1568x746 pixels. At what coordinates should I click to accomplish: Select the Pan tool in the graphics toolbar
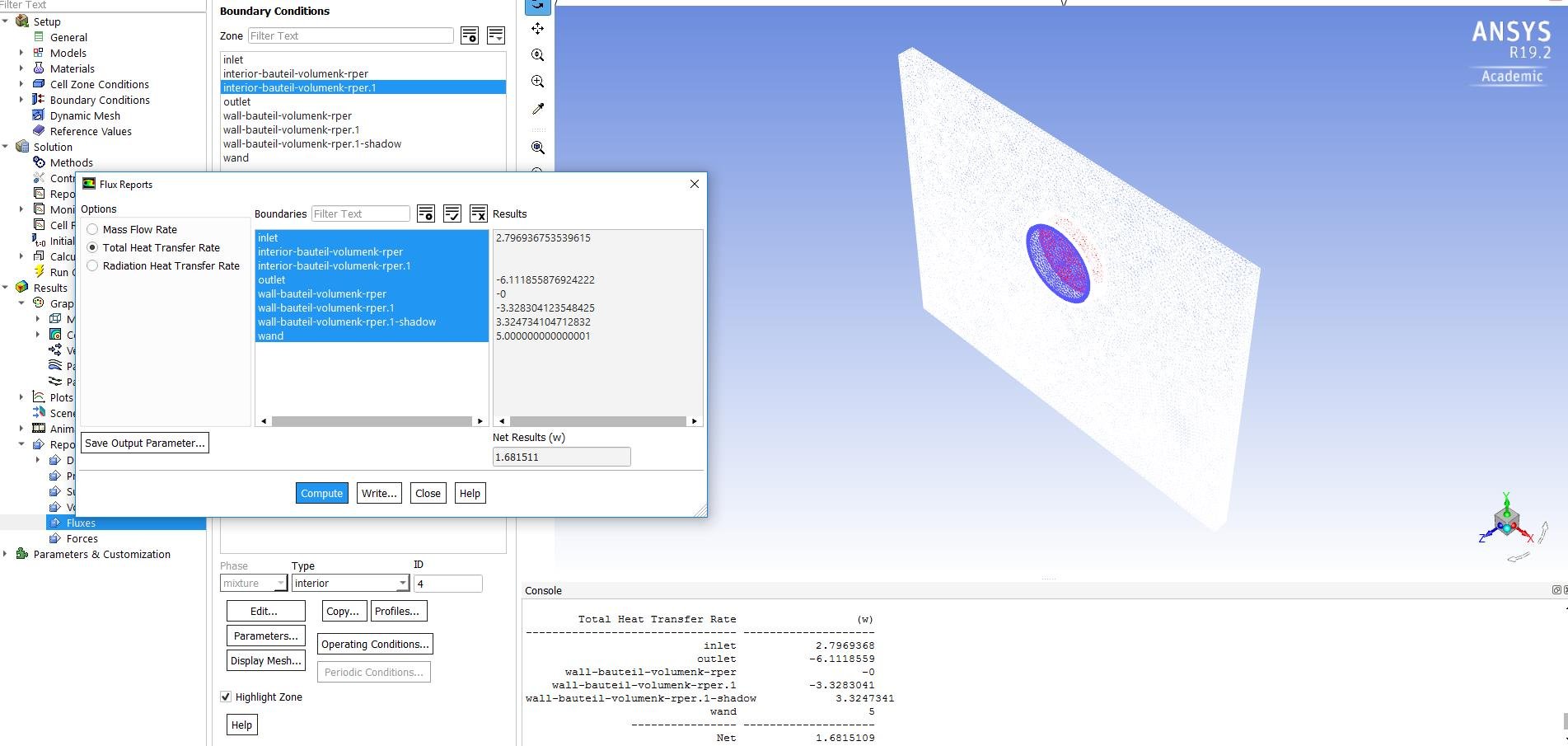538,29
